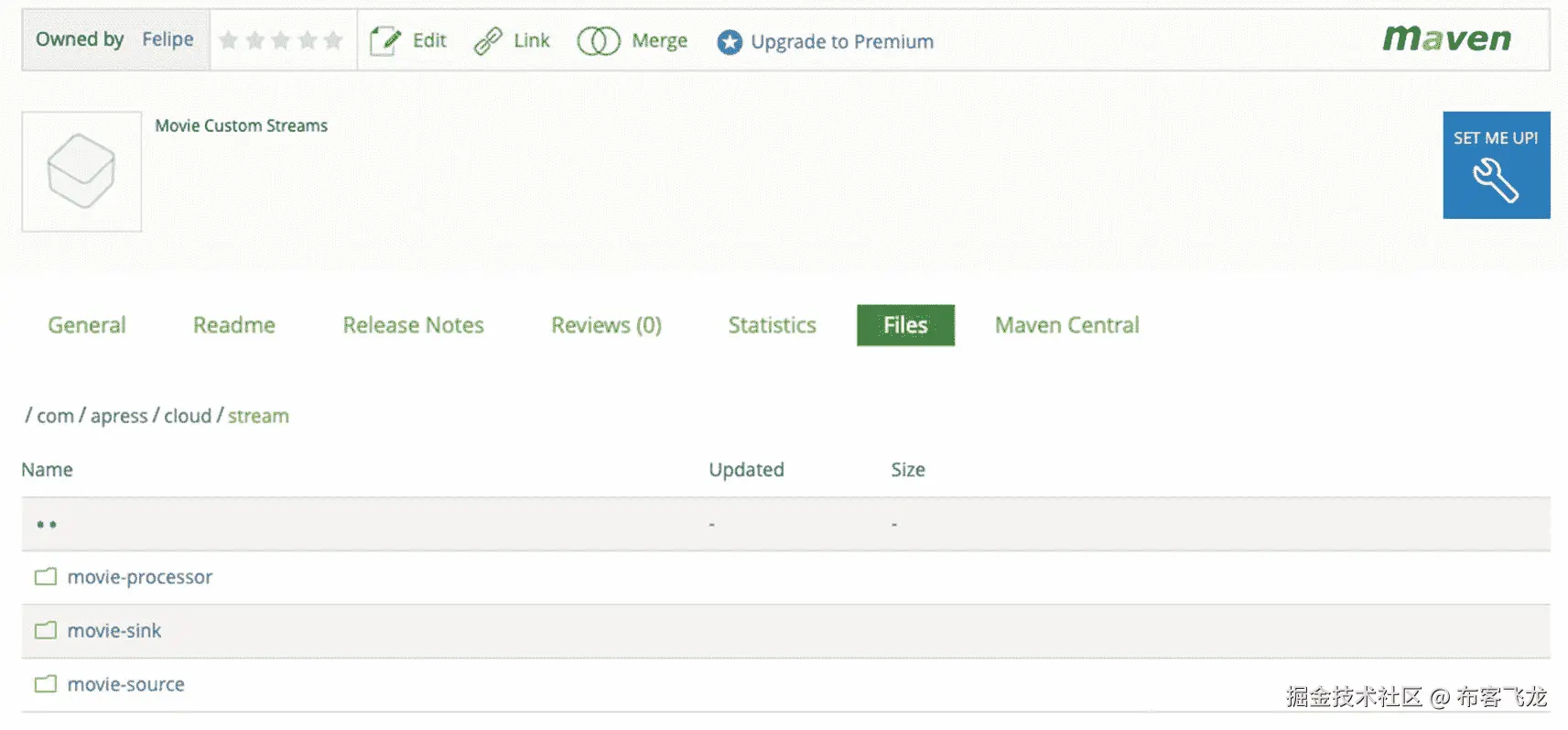Click the package box thumbnail
This screenshot has height=730, width=1568.
coord(81,171)
